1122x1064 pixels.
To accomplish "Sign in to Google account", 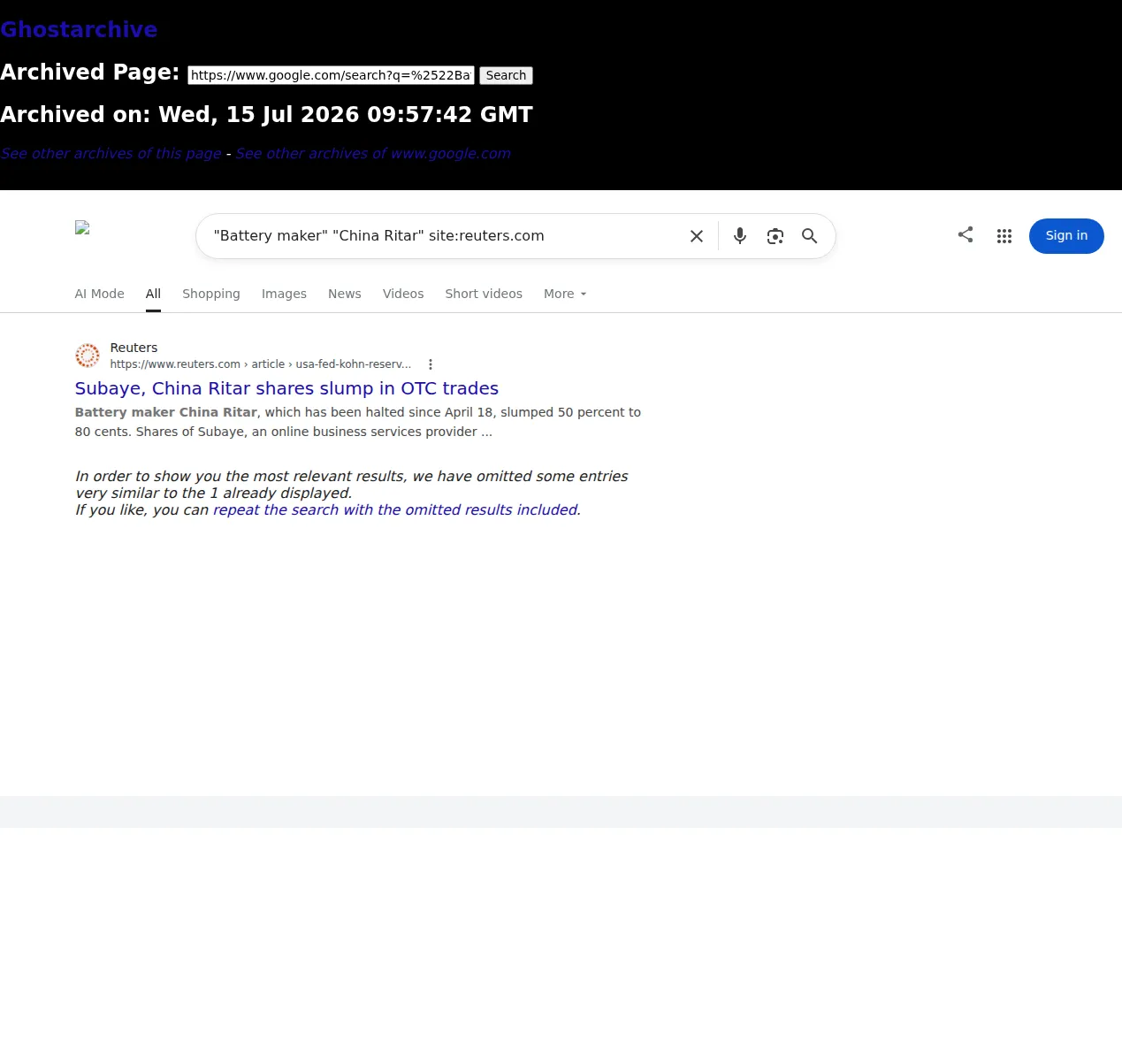I will (1066, 236).
